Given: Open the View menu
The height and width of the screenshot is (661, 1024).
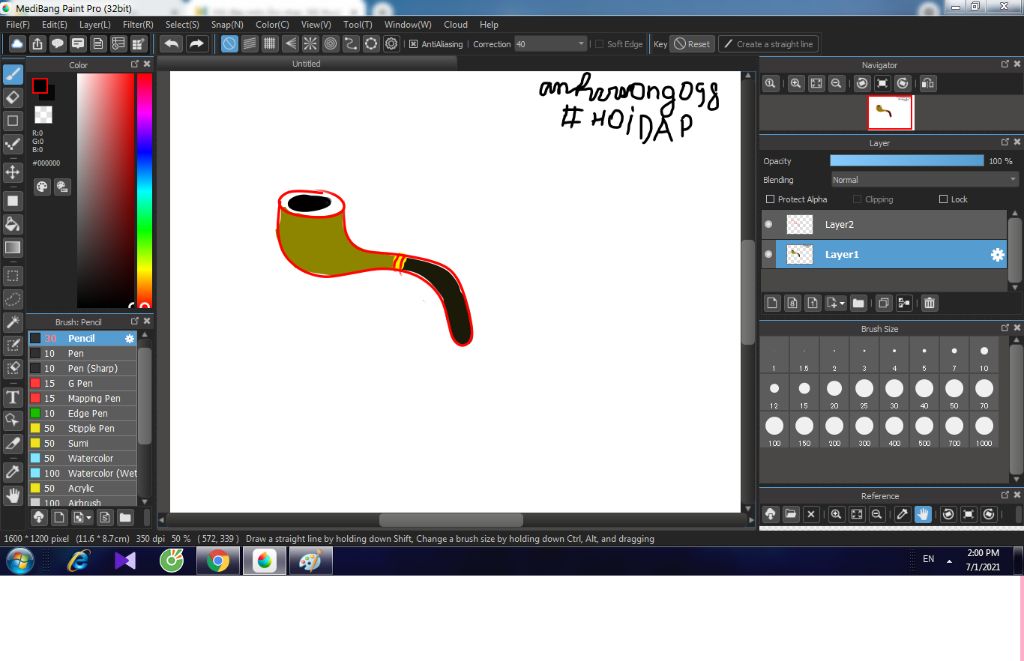Looking at the screenshot, I should coord(316,24).
